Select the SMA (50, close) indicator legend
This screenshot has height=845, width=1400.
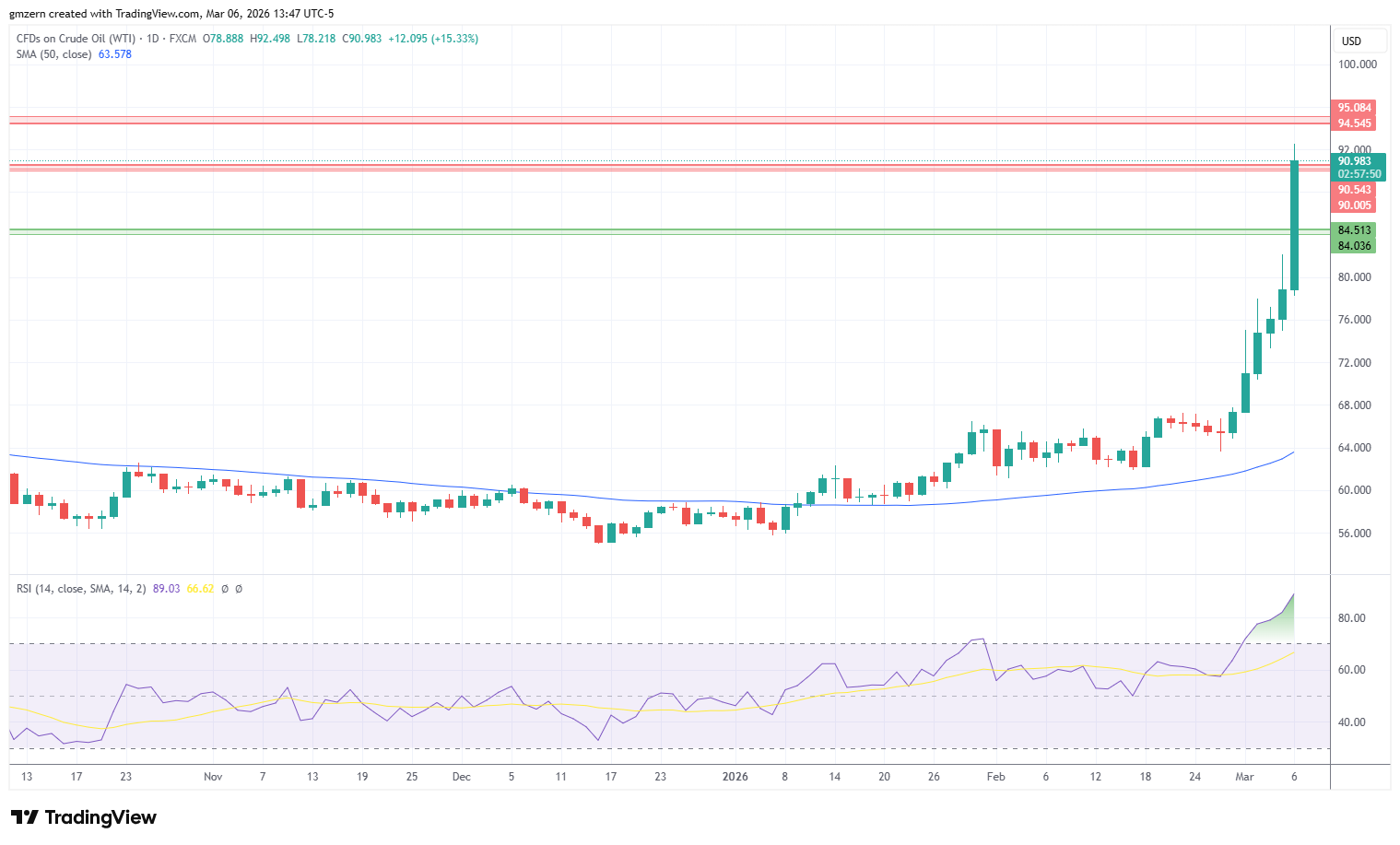coord(53,54)
